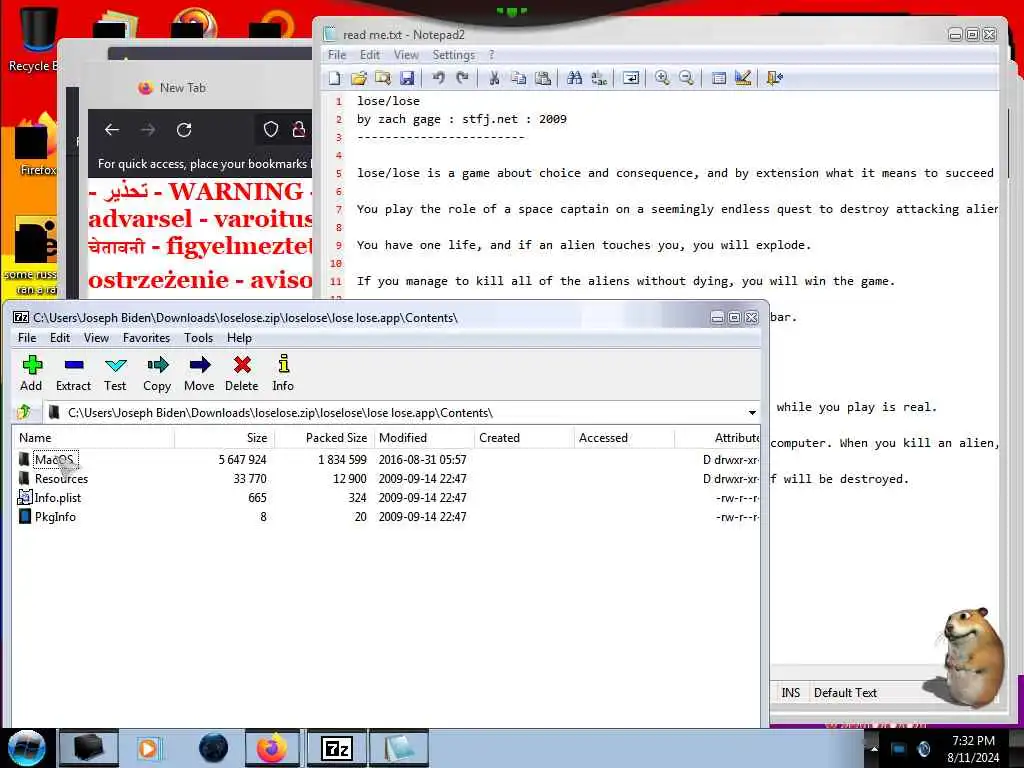This screenshot has width=1024, height=768.
Task: Expand the 7-Zip address path dropdown
Action: (752, 413)
